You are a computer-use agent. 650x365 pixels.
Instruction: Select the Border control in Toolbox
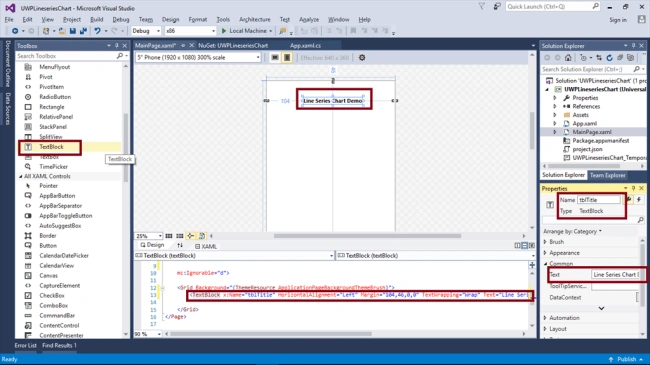click(48, 236)
